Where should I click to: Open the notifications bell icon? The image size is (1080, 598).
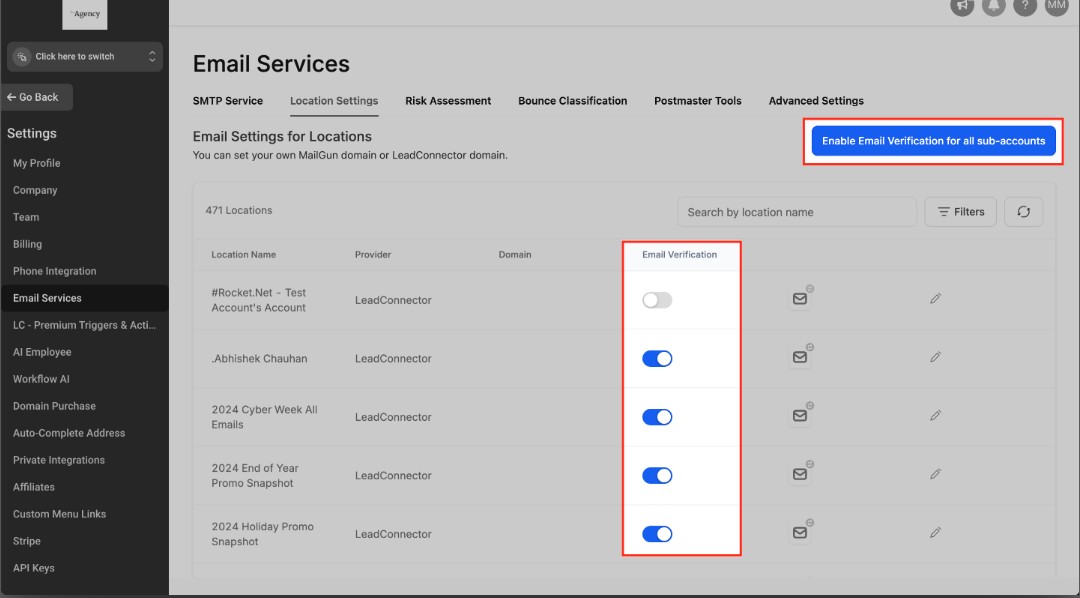[x=993, y=6]
